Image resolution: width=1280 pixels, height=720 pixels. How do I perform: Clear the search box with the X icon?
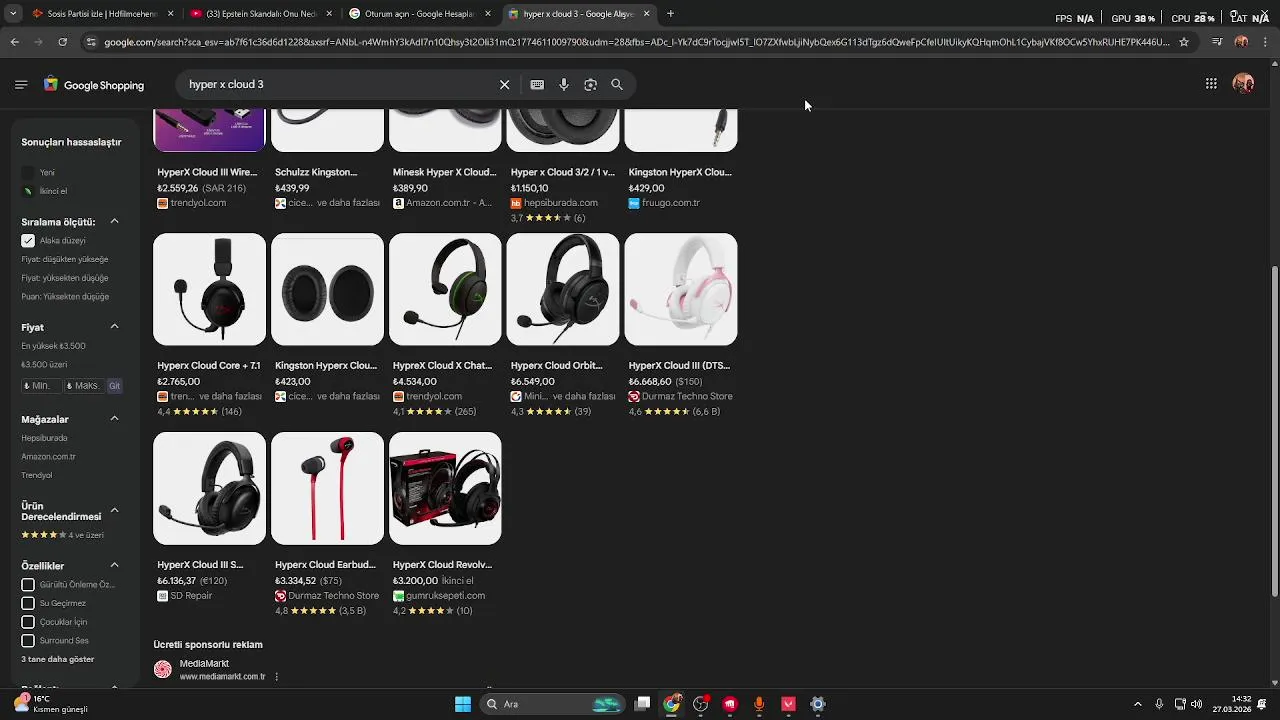pyautogui.click(x=505, y=85)
